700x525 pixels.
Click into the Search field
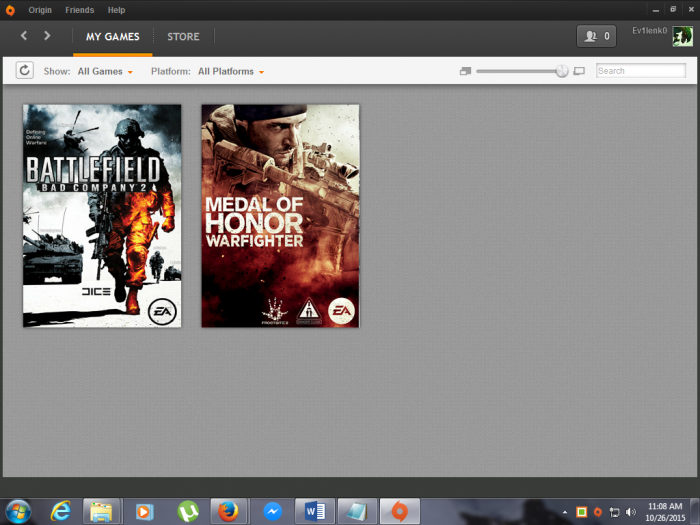pyautogui.click(x=641, y=71)
